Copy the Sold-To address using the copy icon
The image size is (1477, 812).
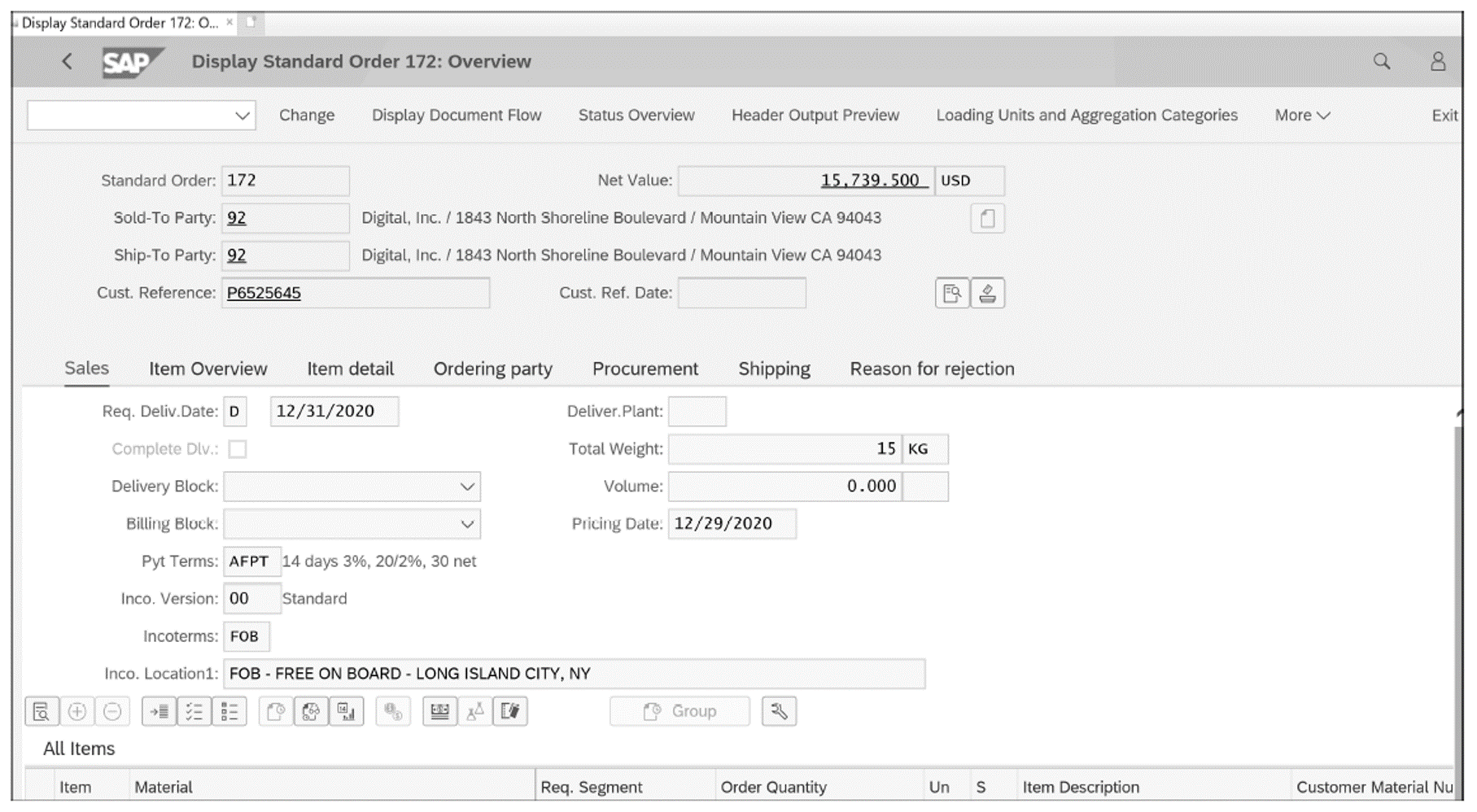click(987, 218)
